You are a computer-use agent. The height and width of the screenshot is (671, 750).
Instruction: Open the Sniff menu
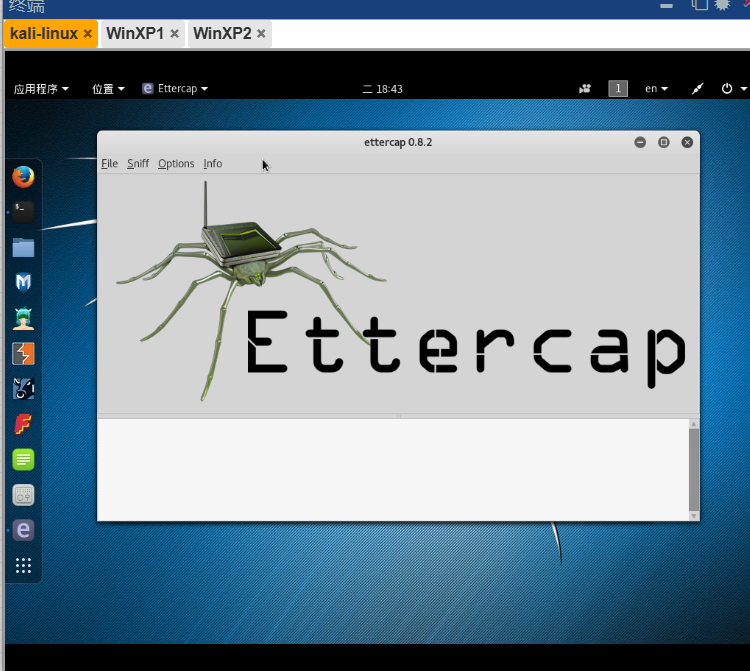[x=138, y=164]
